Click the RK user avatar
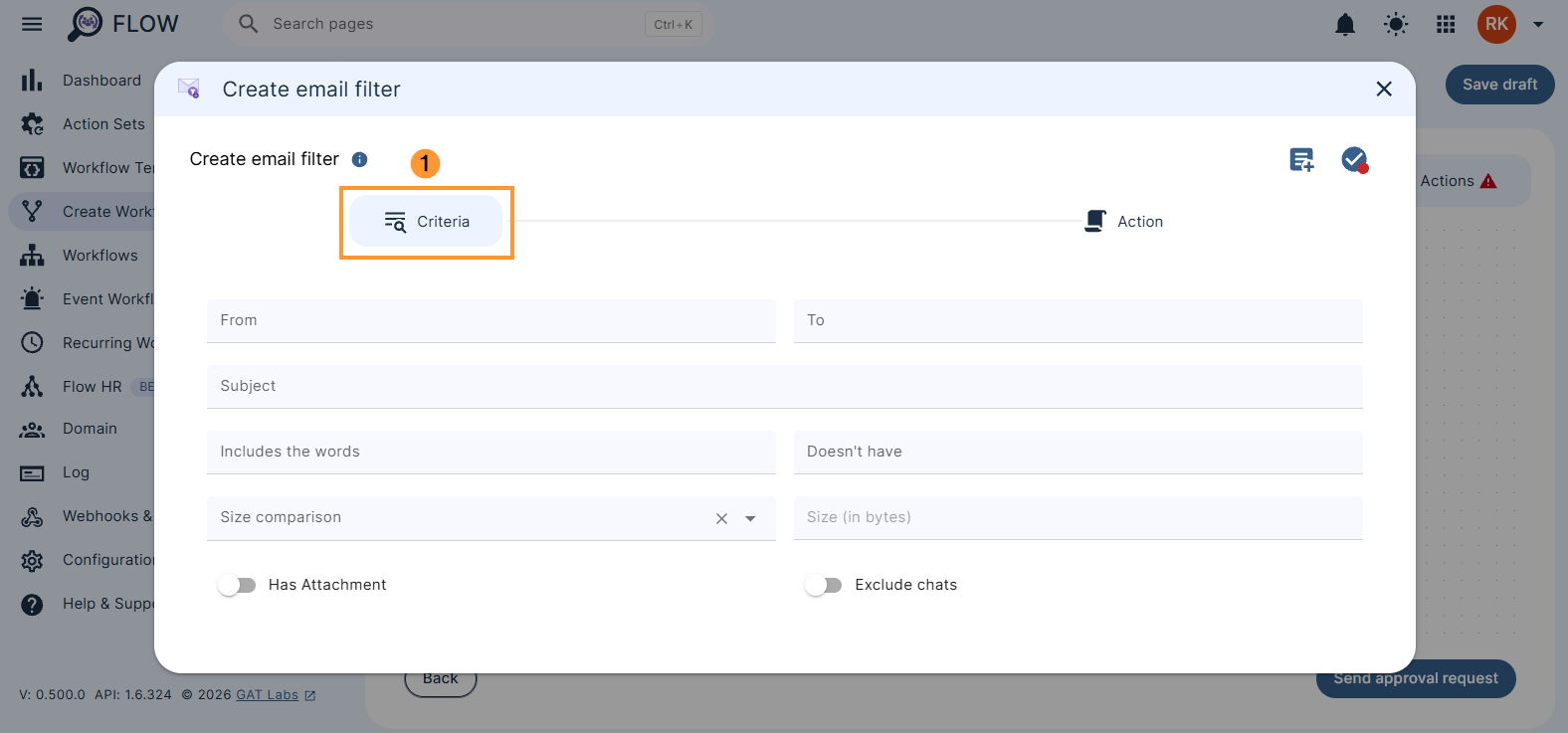Viewport: 1568px width, 733px height. click(x=1496, y=24)
